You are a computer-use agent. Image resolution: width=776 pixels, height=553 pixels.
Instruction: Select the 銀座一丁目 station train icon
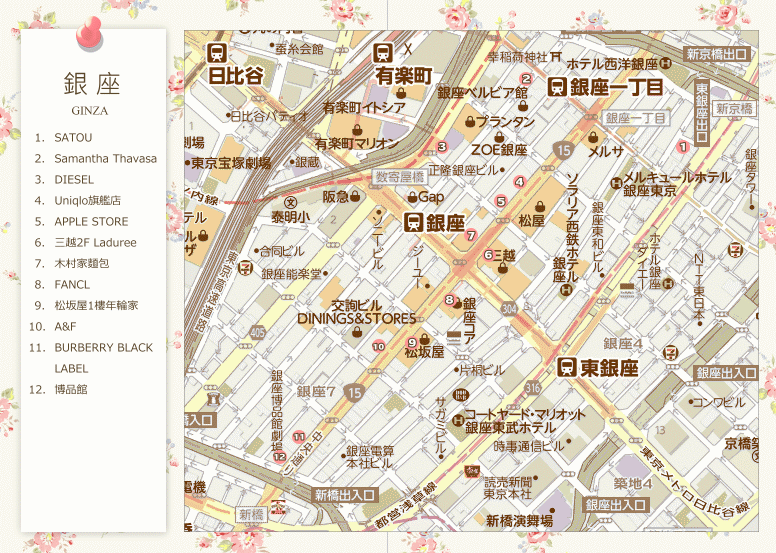(557, 87)
